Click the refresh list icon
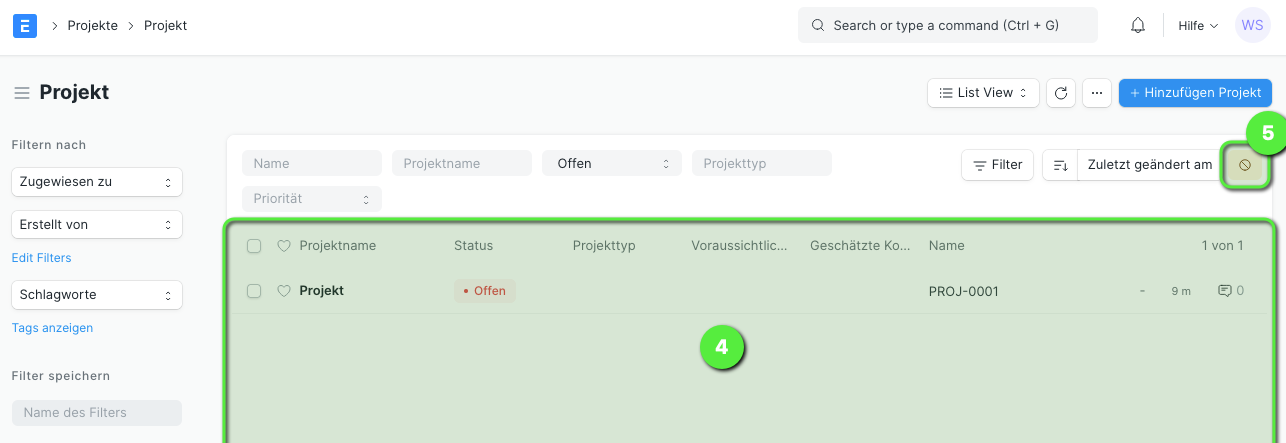This screenshot has width=1286, height=443. pos(1061,93)
